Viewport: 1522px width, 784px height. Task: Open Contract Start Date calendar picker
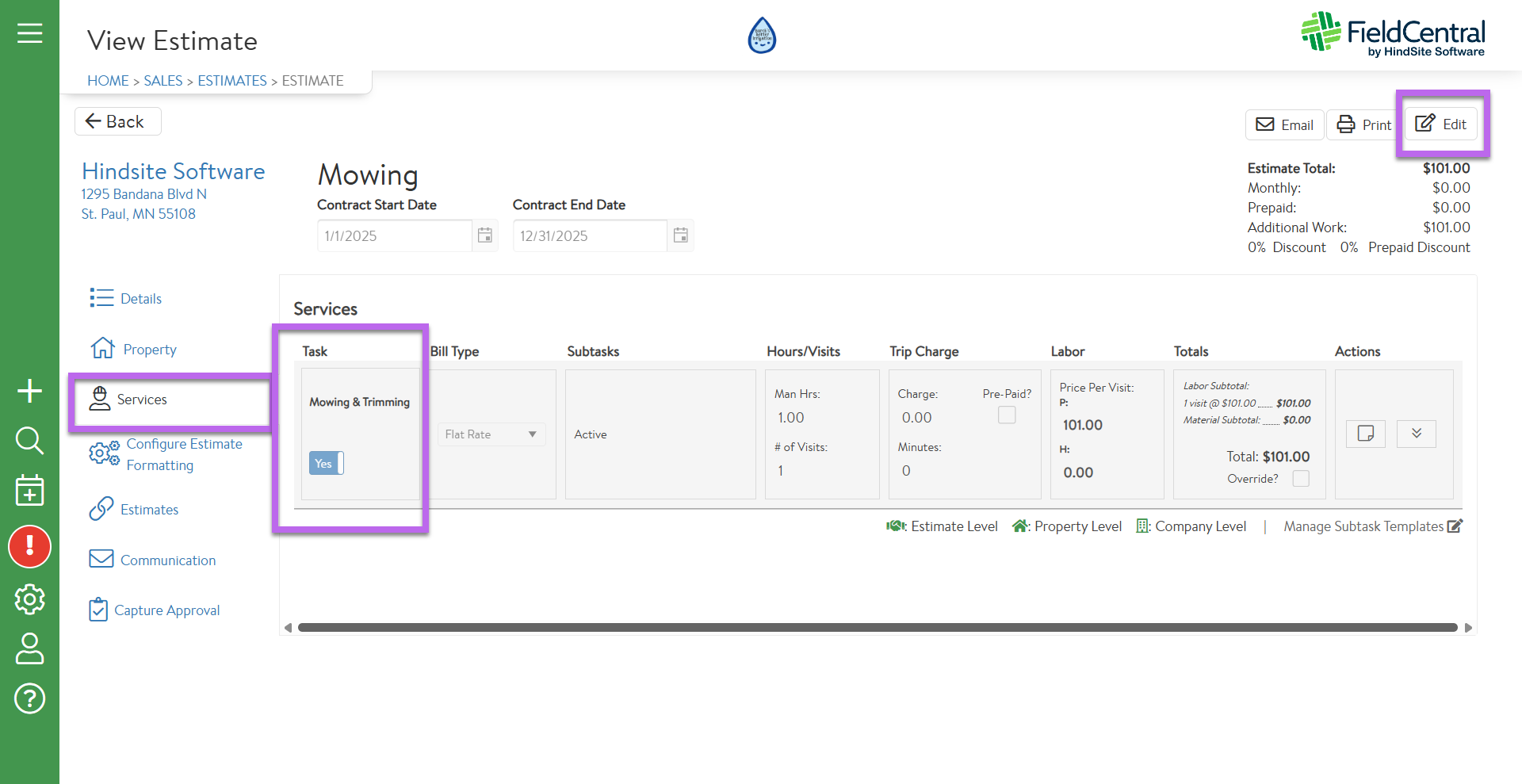click(484, 235)
